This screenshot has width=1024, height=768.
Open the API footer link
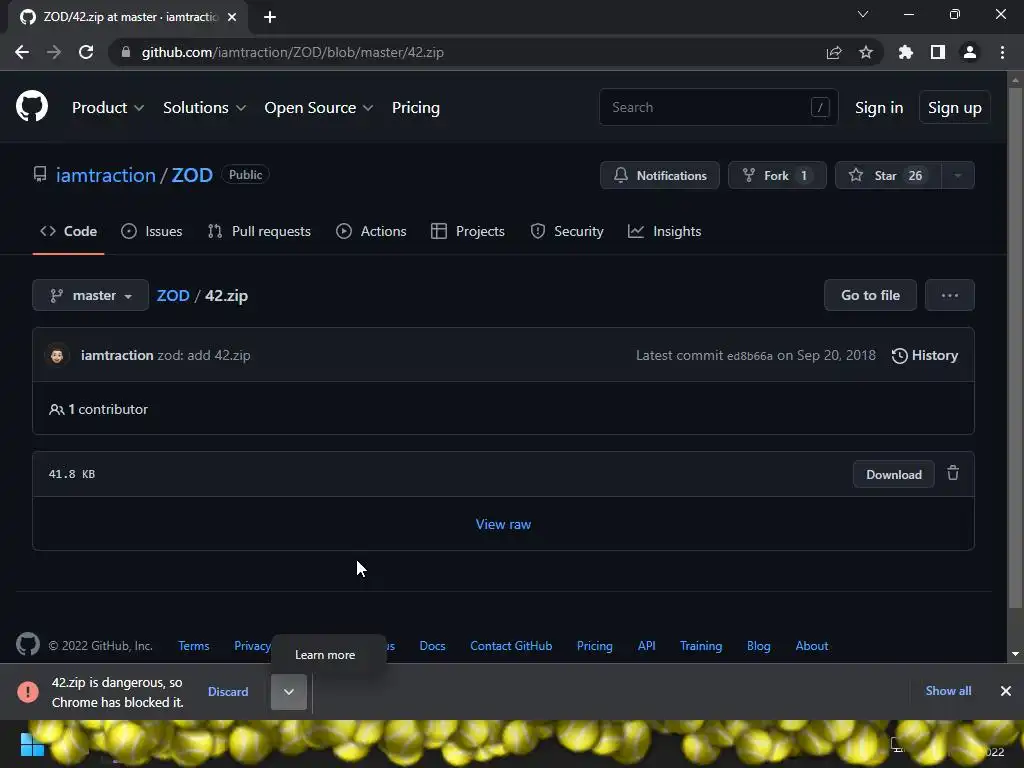pos(647,646)
